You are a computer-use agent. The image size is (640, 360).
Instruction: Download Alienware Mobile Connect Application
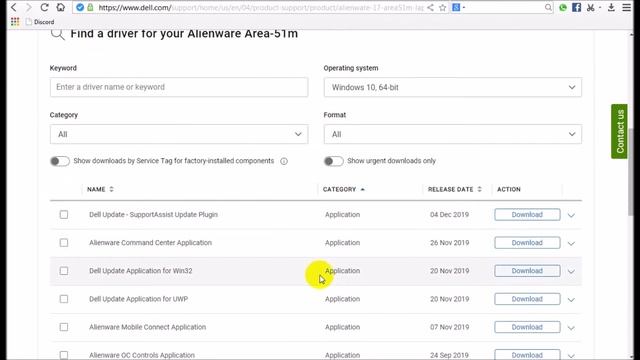click(x=527, y=327)
